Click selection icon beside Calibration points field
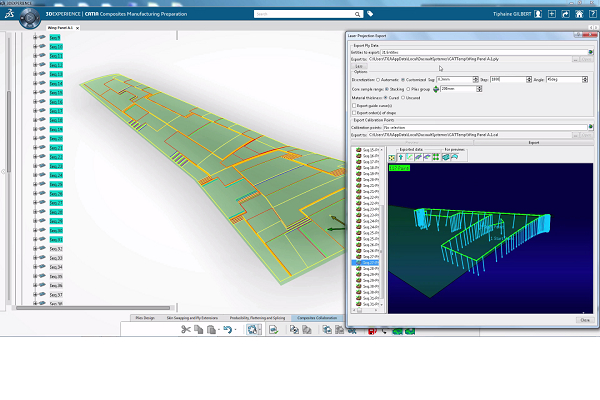 pos(591,127)
